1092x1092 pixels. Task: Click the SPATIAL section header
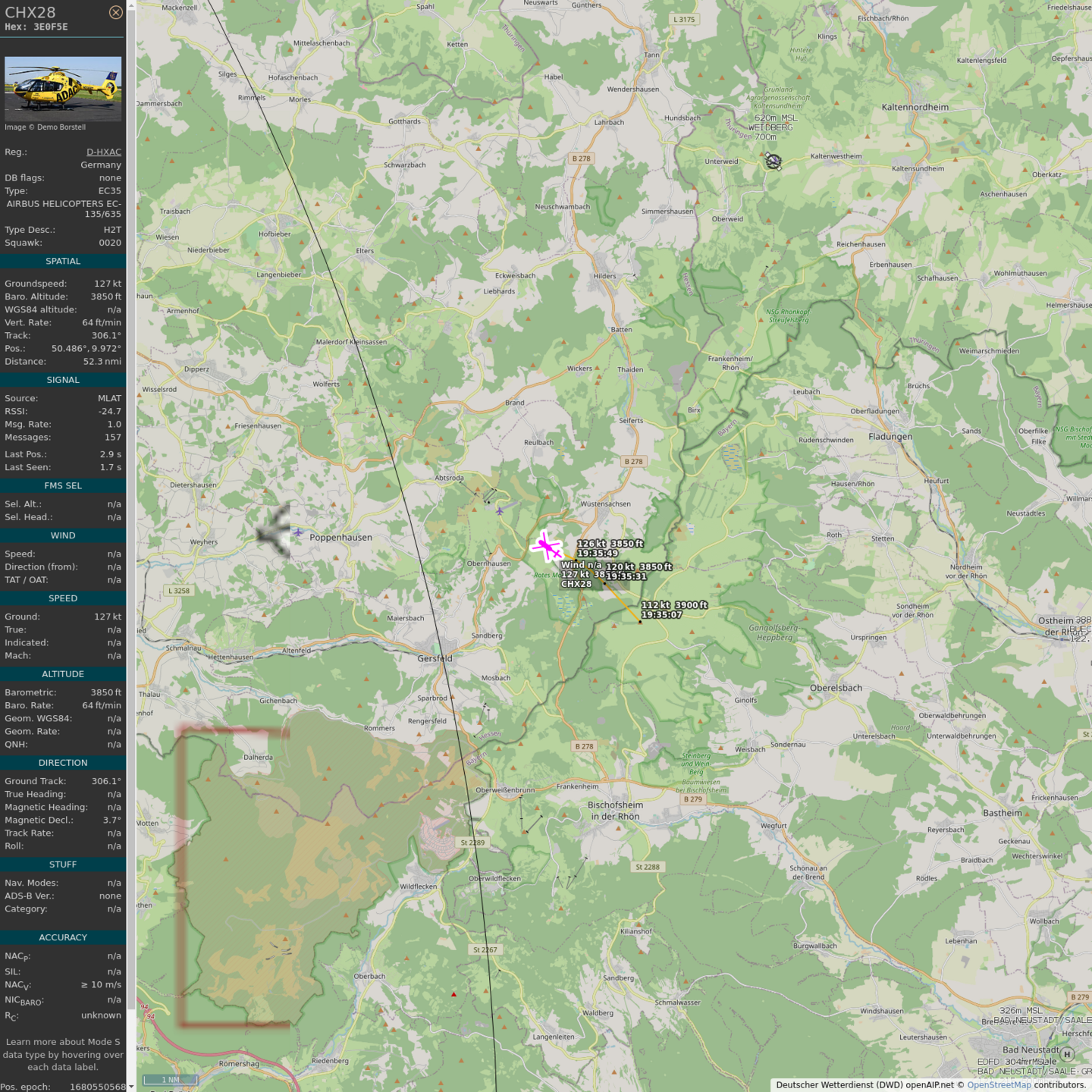point(63,261)
